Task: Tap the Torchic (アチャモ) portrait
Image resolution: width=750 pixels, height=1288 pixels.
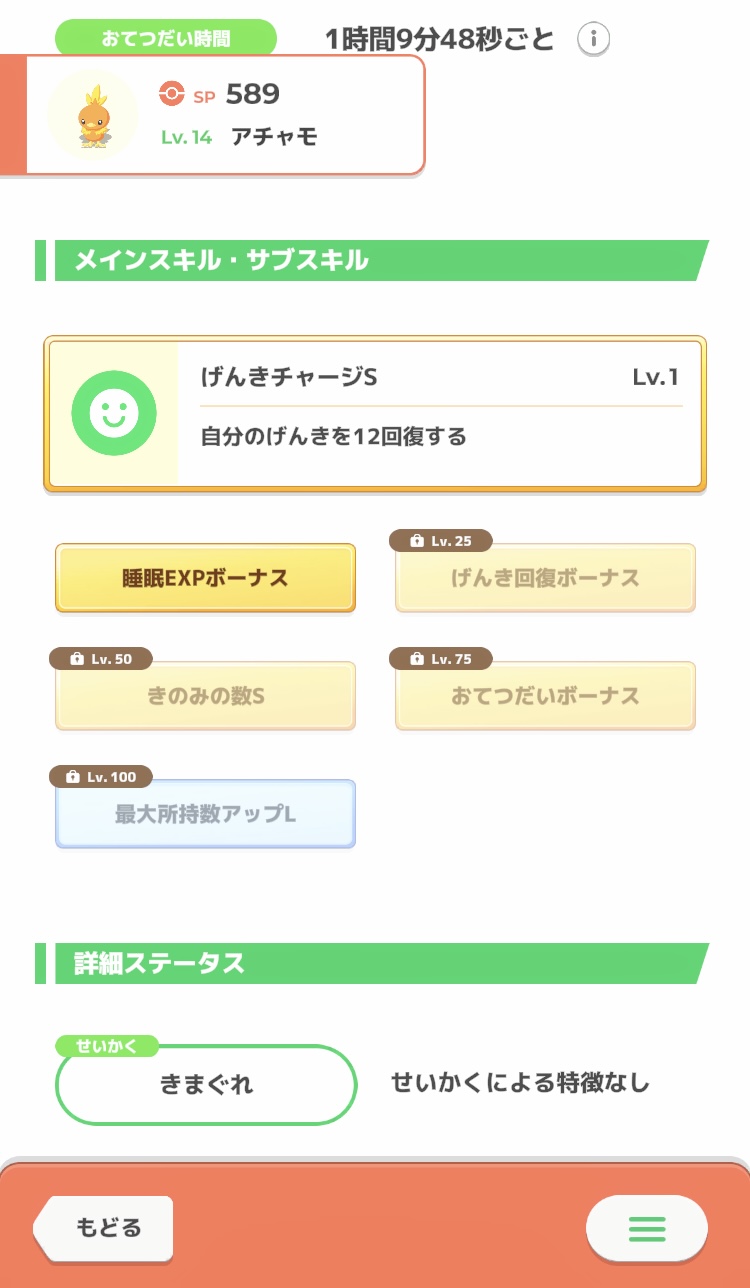Action: [93, 116]
